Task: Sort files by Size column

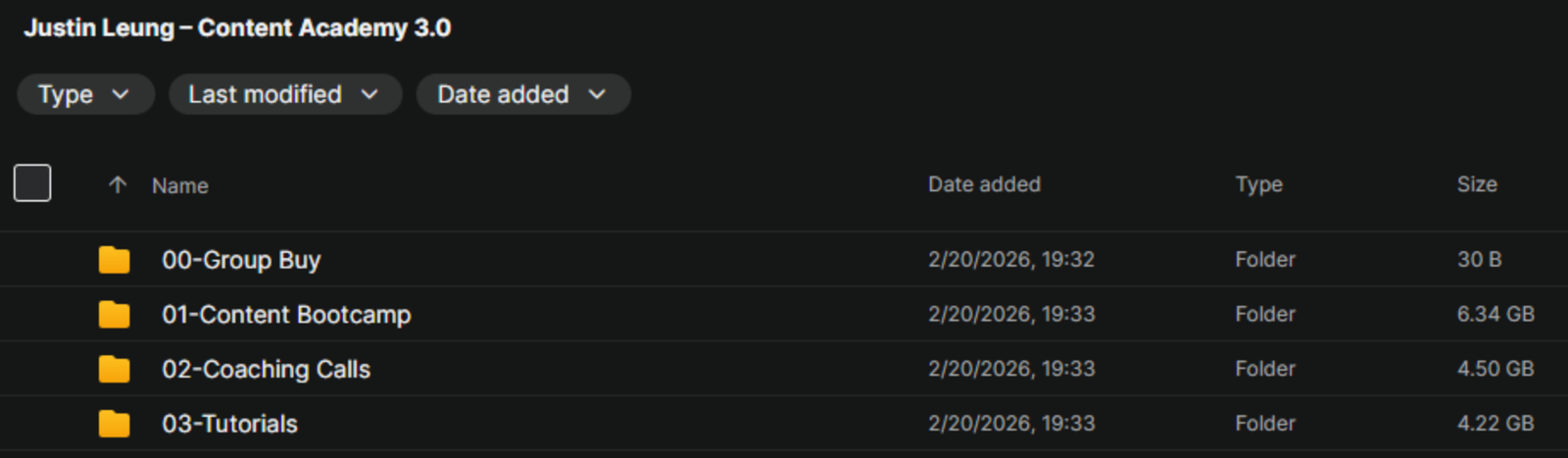Action: [x=1476, y=184]
